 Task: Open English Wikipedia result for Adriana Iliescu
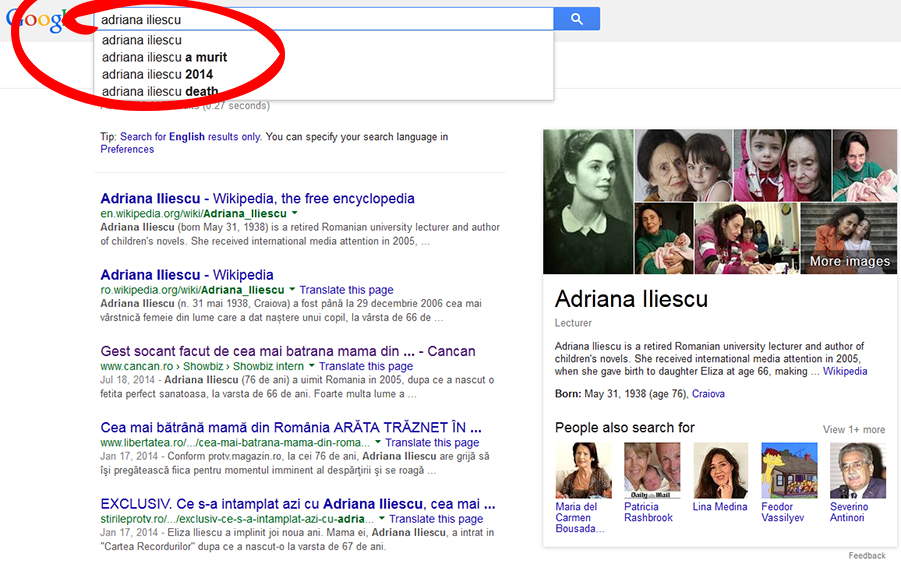coord(257,198)
